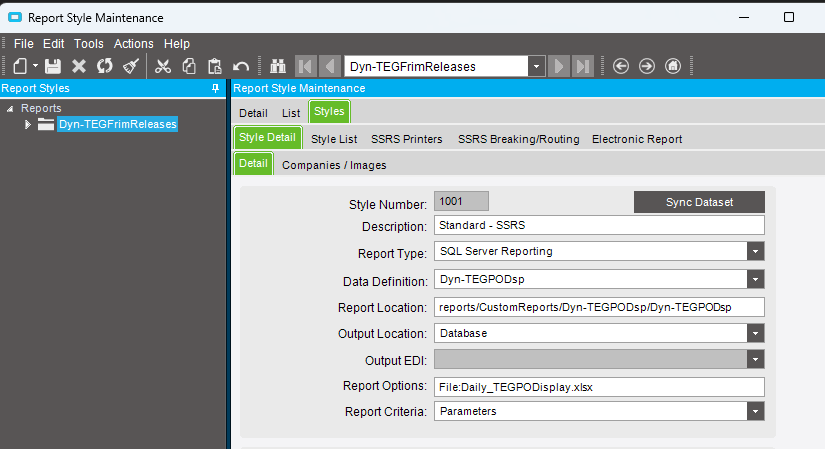825x449 pixels.
Task: Click the Refresh toolbar icon
Action: coord(104,66)
